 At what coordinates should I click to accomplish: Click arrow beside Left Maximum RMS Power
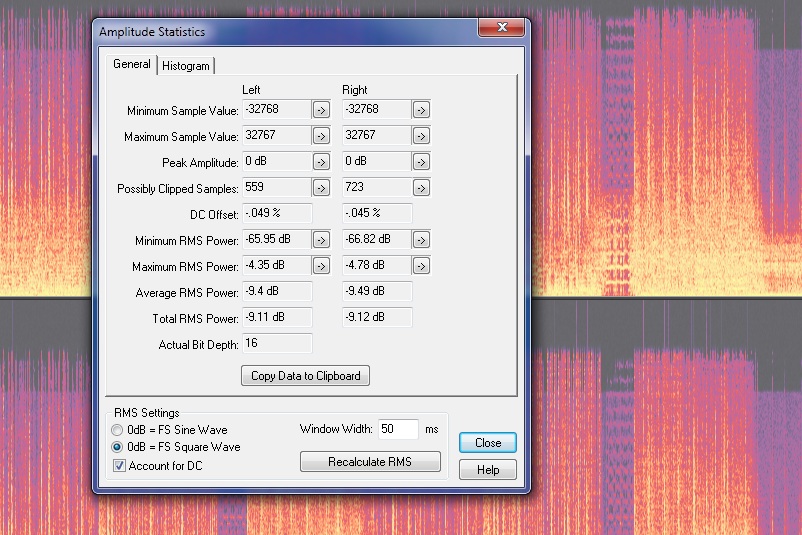[321, 266]
